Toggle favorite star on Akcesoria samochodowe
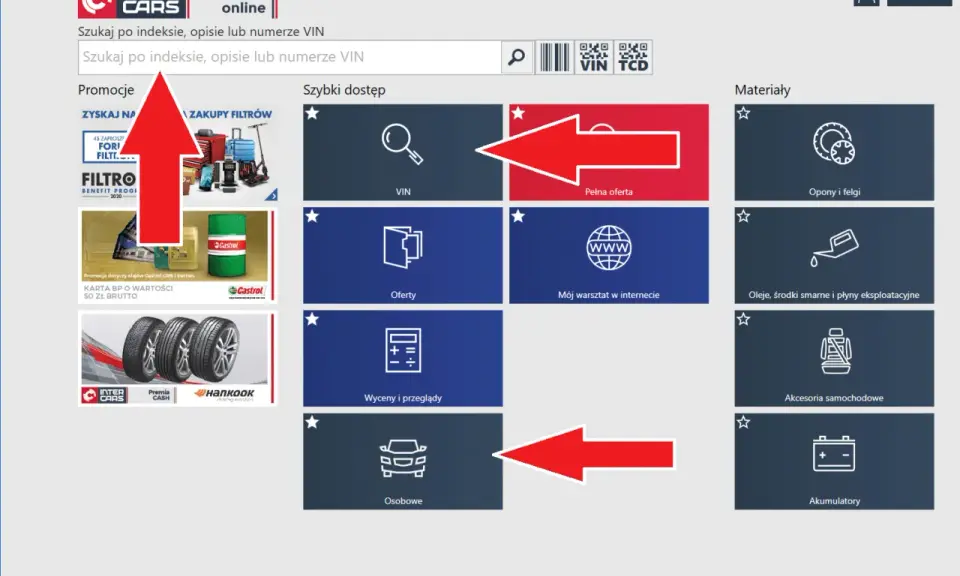 [x=743, y=319]
